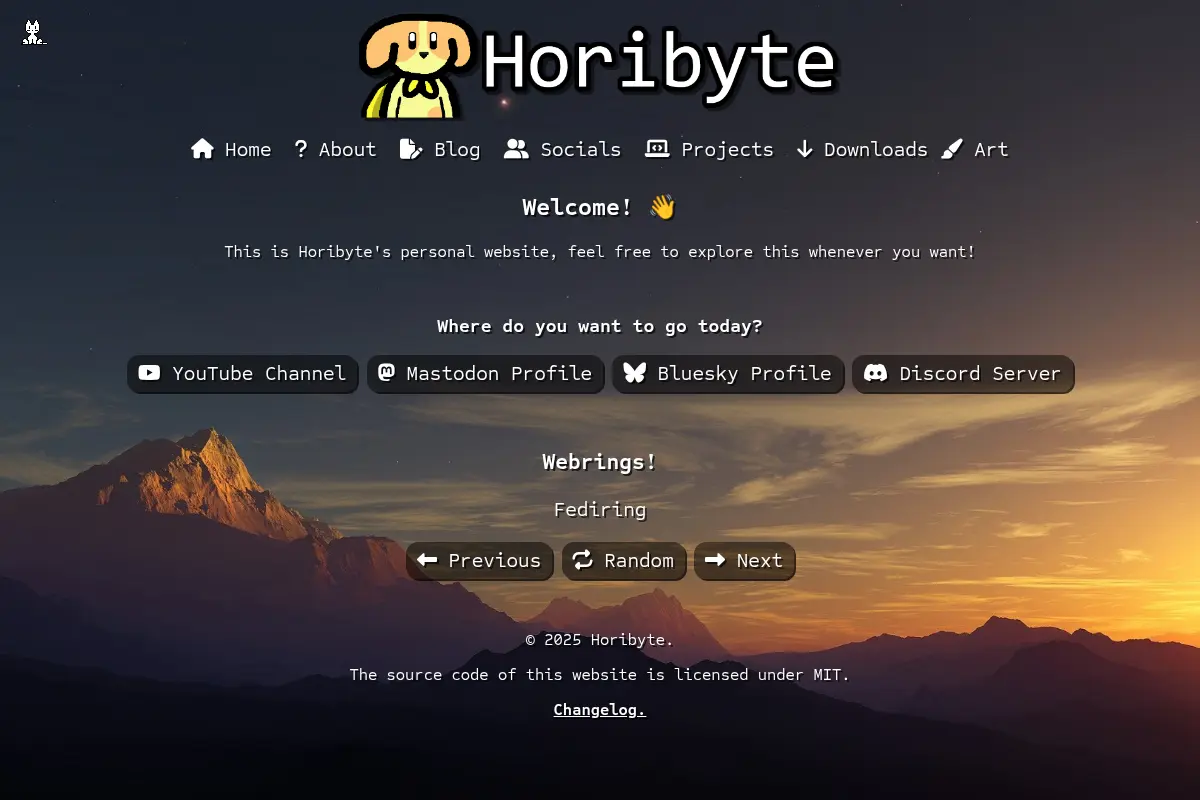Visit a Random webring site
The height and width of the screenshot is (800, 1200).
pyautogui.click(x=624, y=561)
